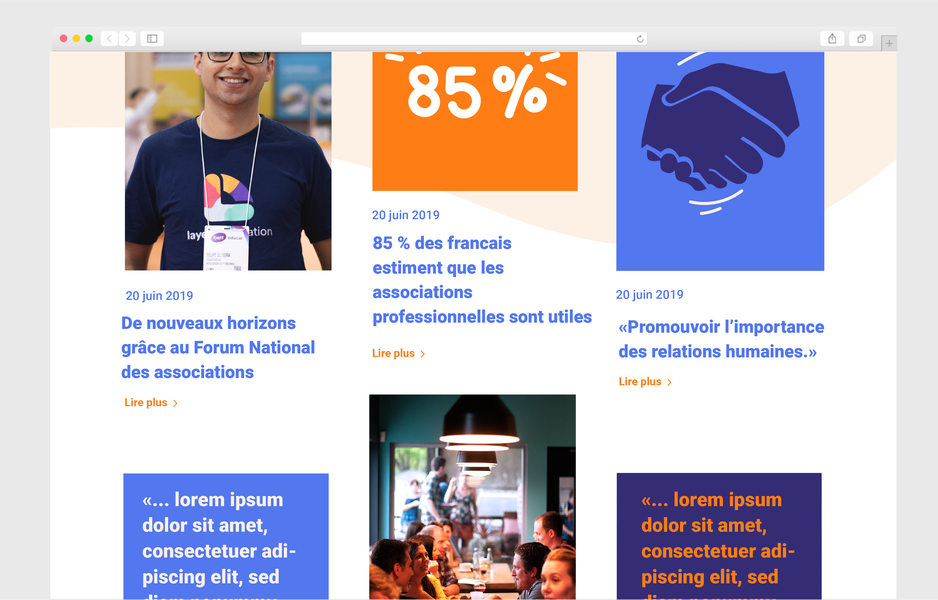Open '«Promouvoir l'importance des relations humaines.»' title
Screen dimensions: 938x600
pos(721,339)
